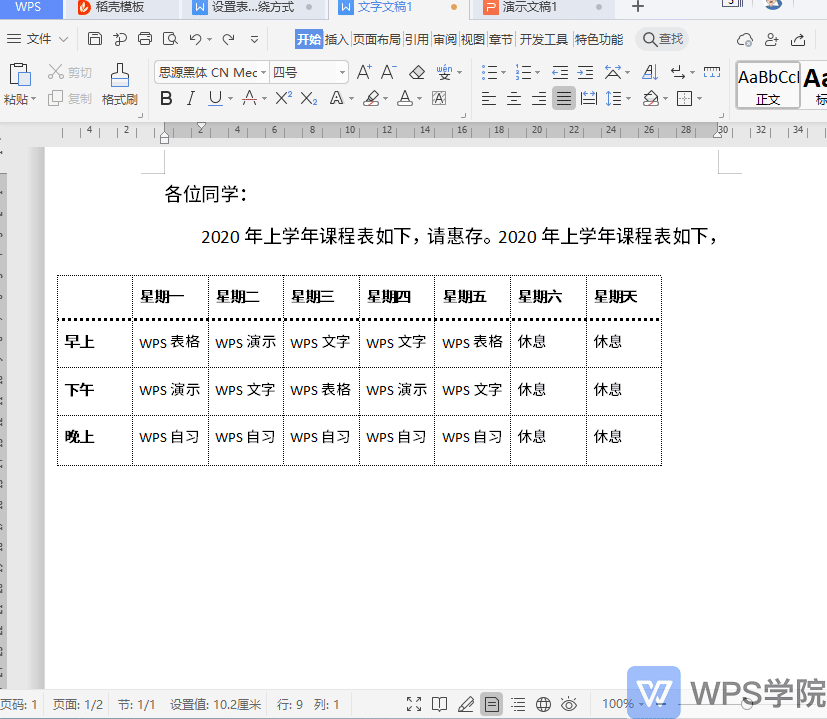Click the table borders icon

coord(684,98)
